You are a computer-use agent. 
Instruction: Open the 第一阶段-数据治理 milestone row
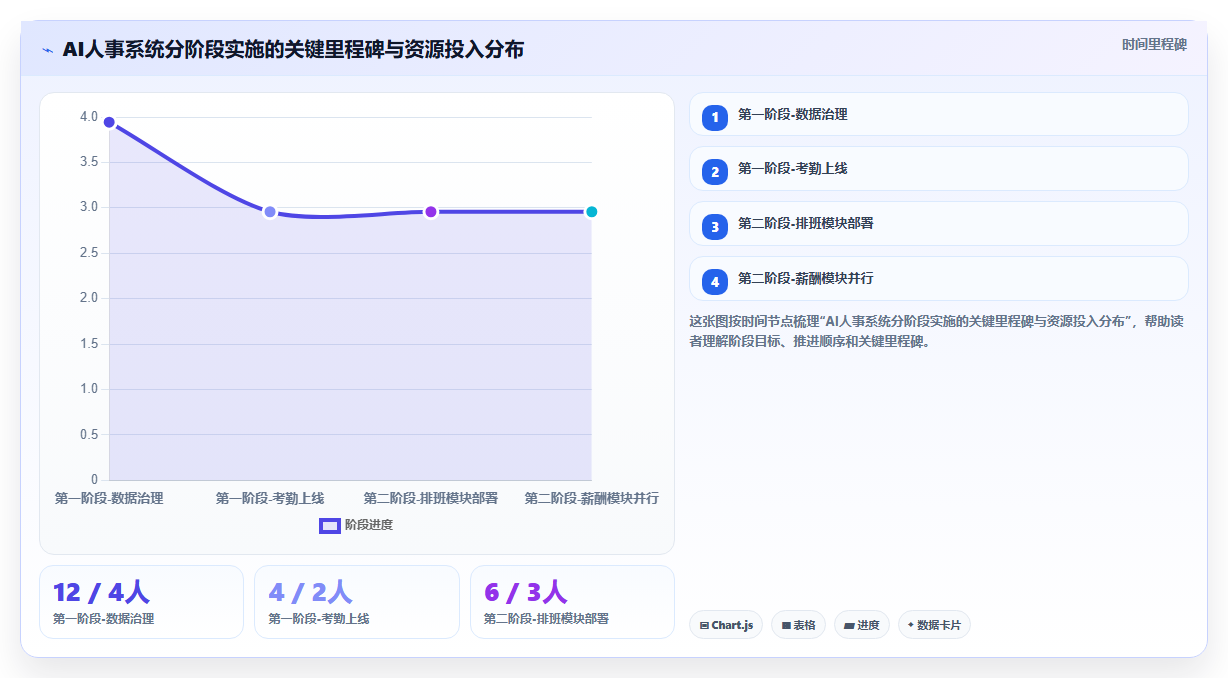coord(938,114)
